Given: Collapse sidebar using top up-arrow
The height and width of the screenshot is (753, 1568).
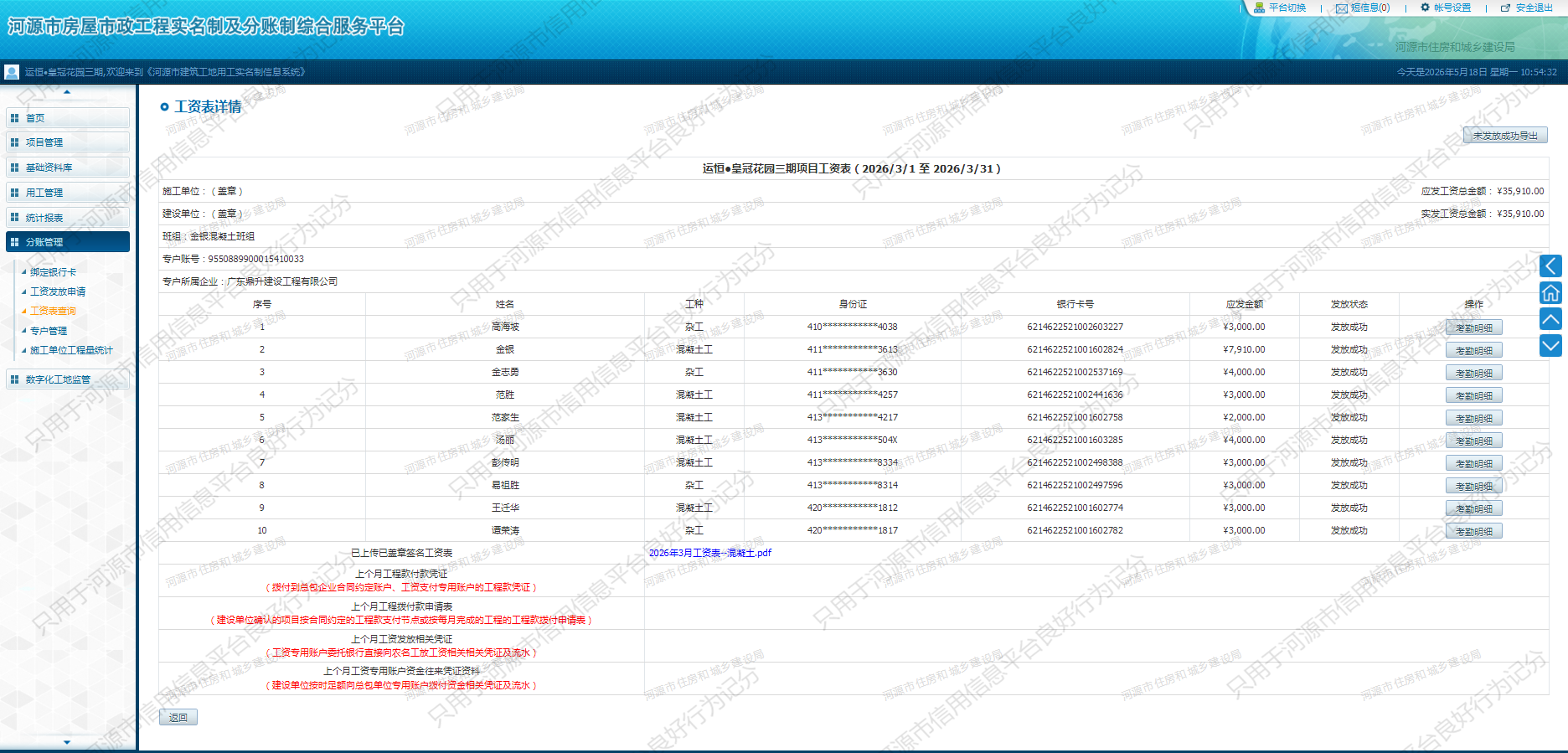Looking at the screenshot, I should (x=67, y=91).
